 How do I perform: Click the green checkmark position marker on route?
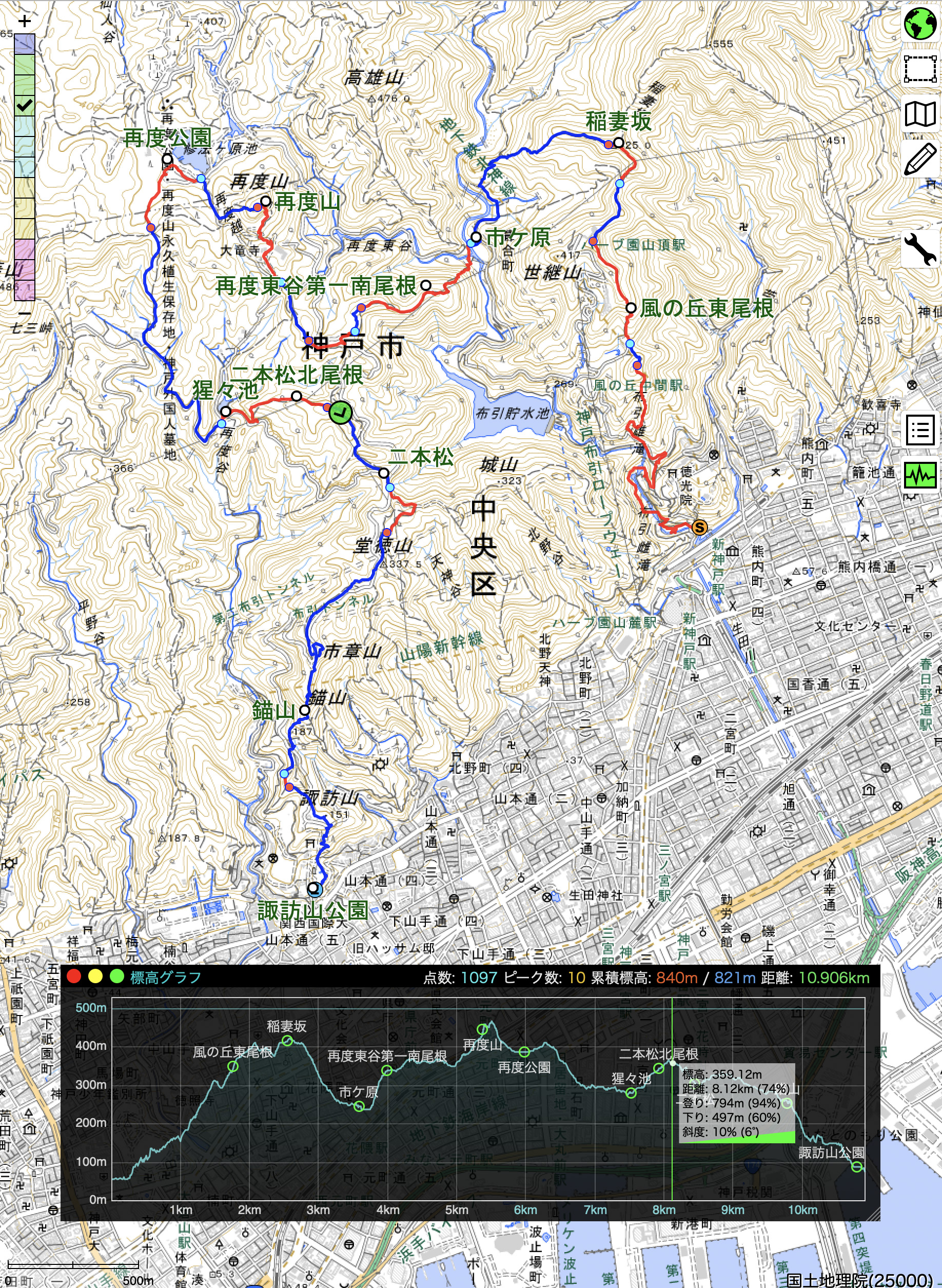click(x=340, y=412)
